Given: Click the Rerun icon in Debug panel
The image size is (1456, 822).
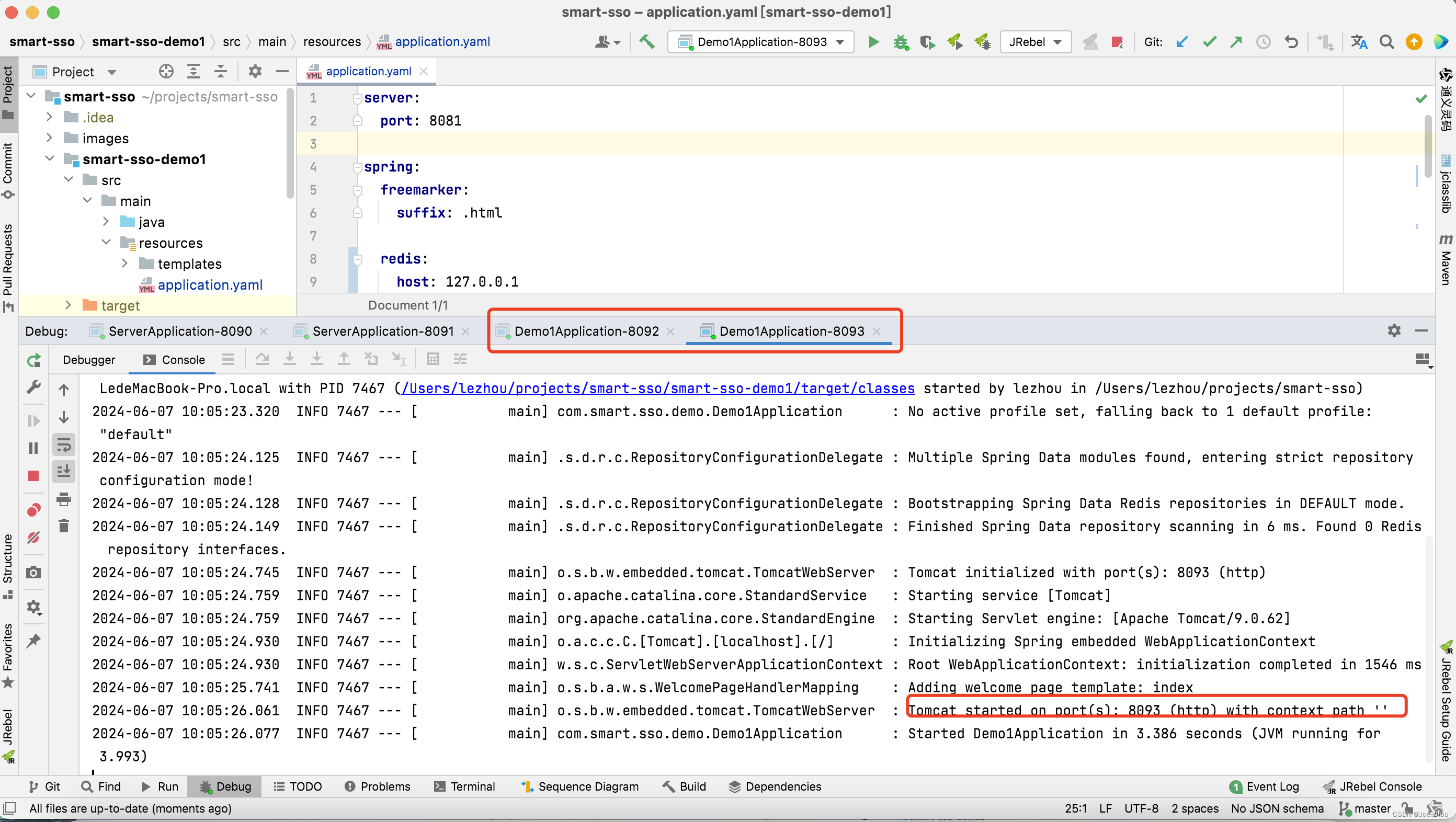Looking at the screenshot, I should coord(33,360).
